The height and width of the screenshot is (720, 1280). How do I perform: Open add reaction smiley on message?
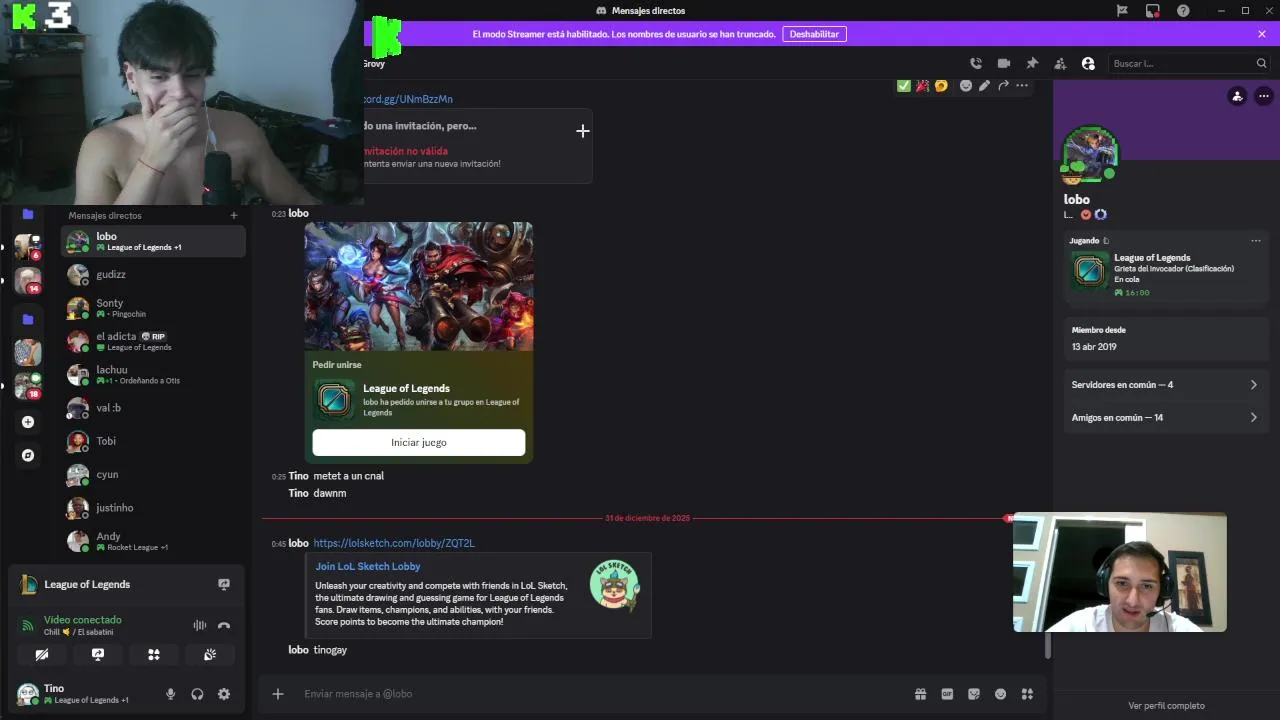[x=966, y=86]
